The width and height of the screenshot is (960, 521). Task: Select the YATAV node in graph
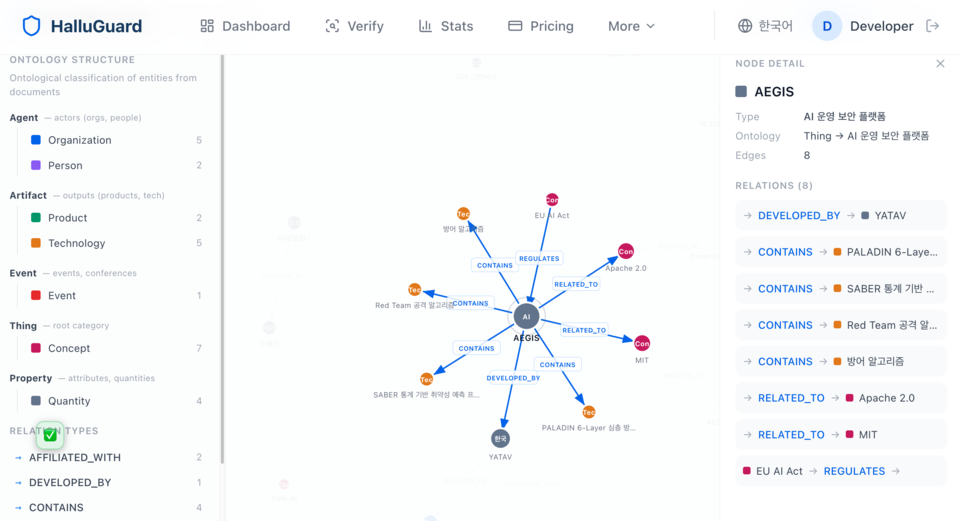pyautogui.click(x=500, y=438)
